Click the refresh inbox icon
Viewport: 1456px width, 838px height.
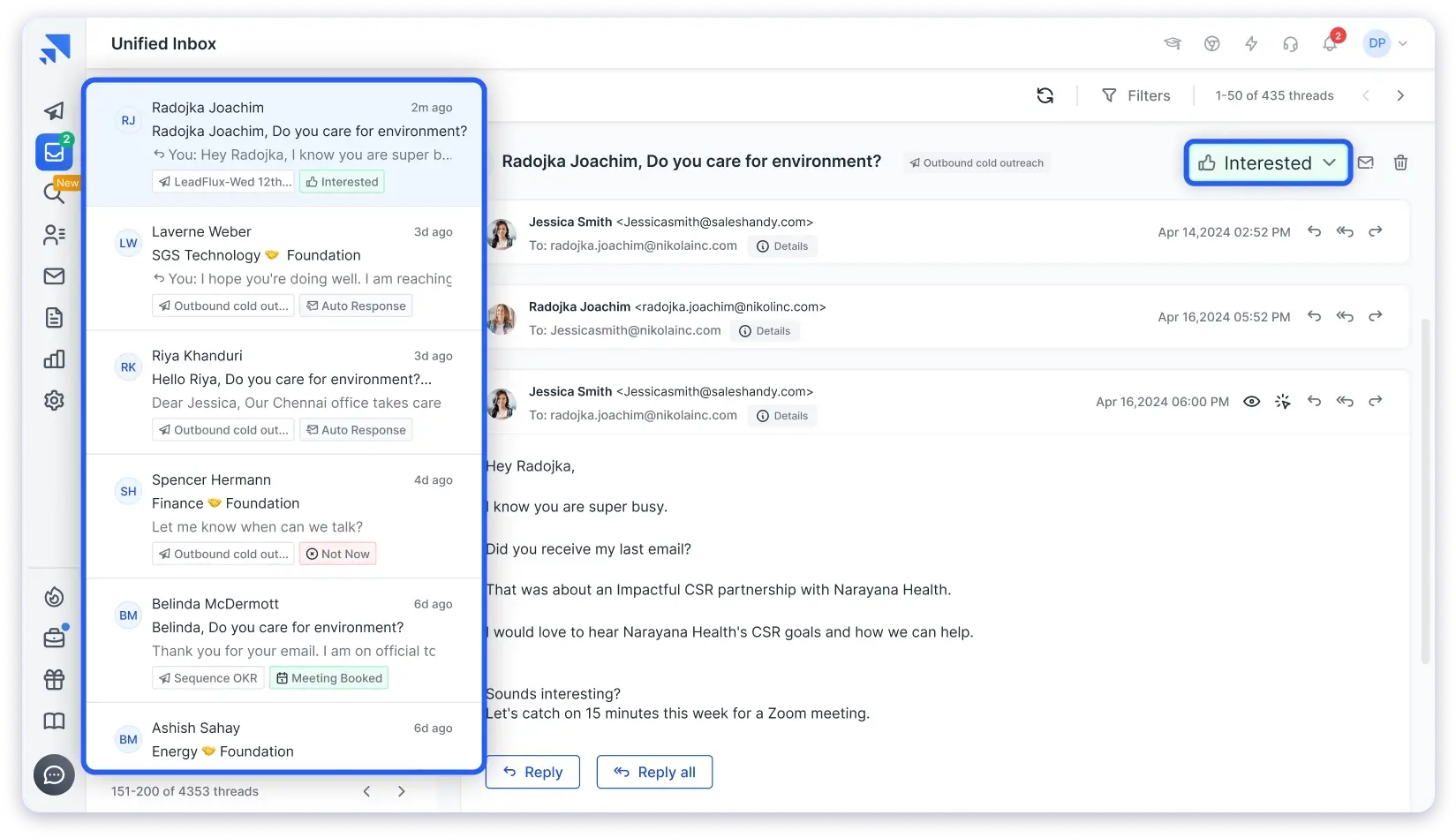(1045, 95)
